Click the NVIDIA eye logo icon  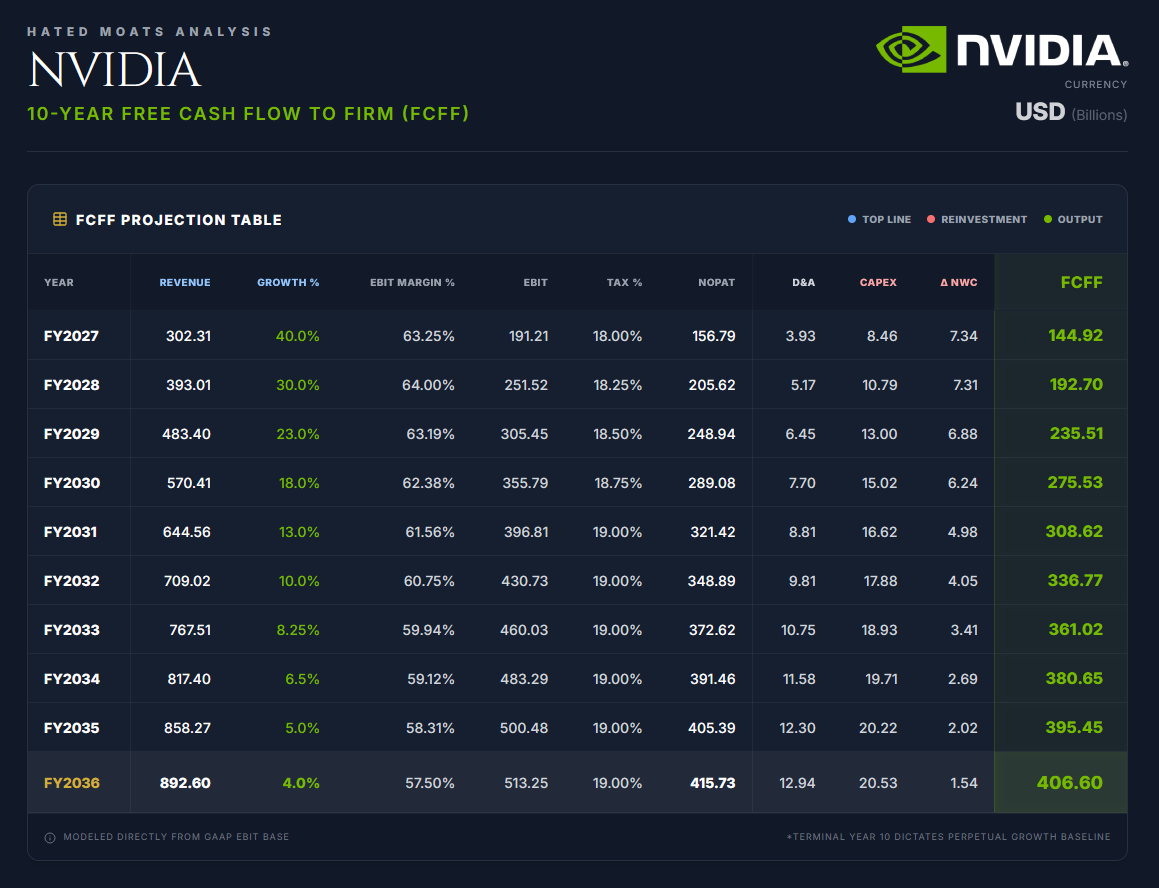tap(911, 50)
